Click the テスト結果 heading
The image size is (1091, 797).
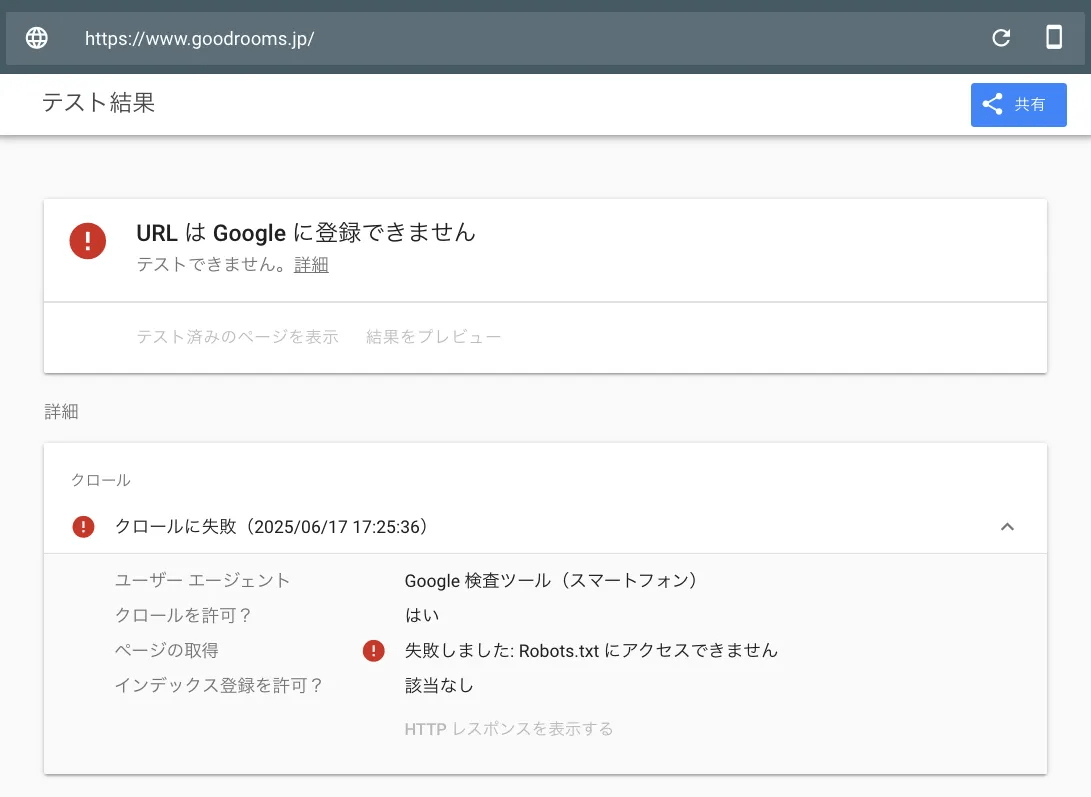pos(98,103)
